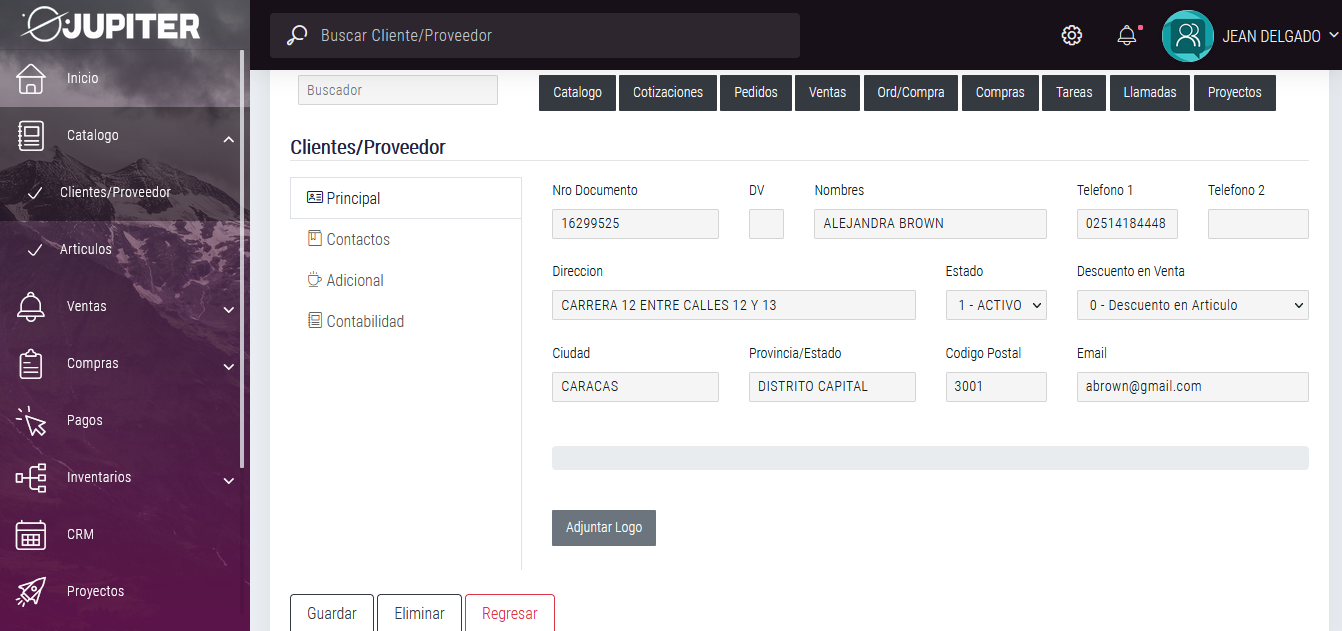This screenshot has height=631, width=1342.
Task: Click the Contactos book icon
Action: (315, 239)
